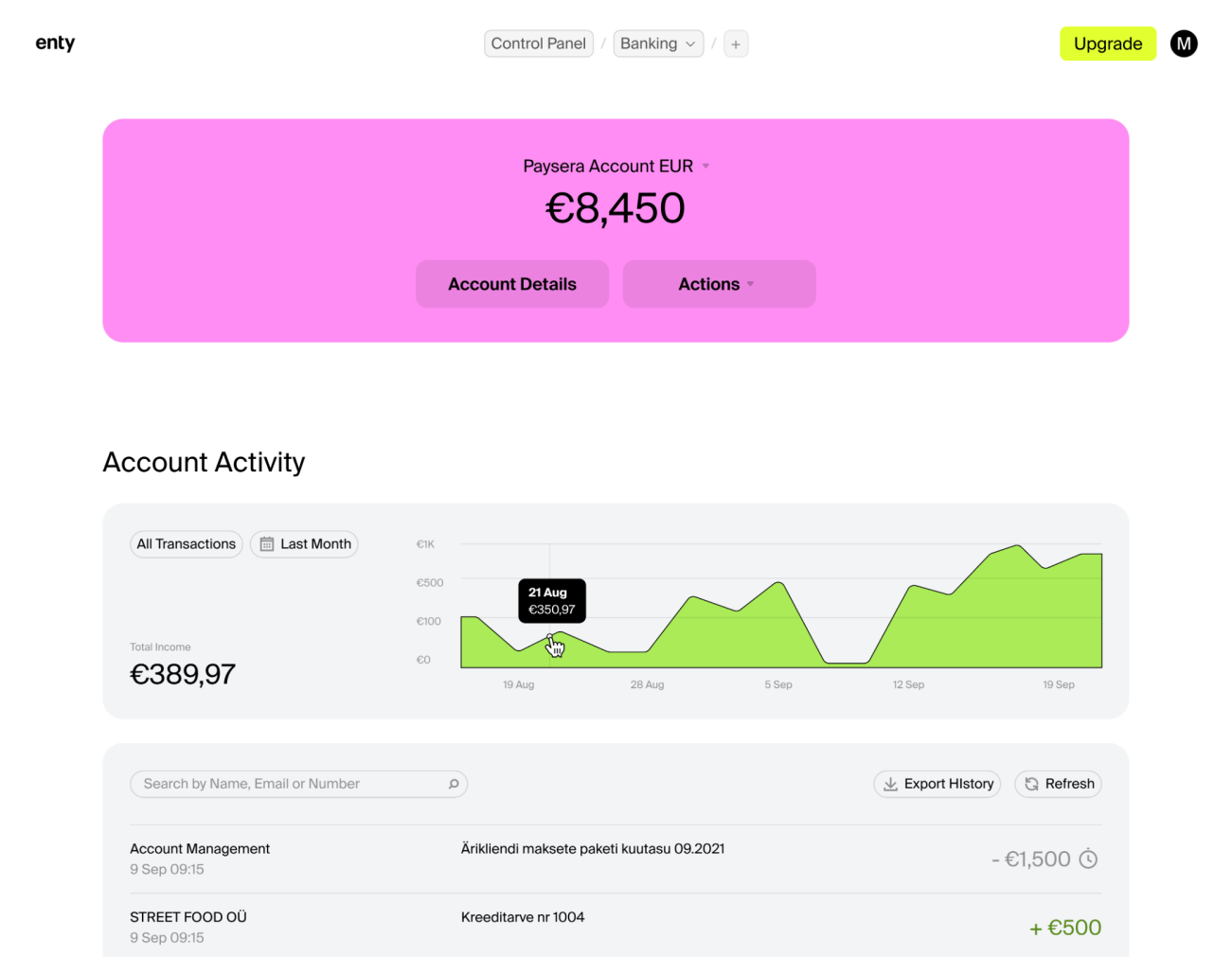Click the 19 Aug axis label
The image size is (1232, 957).
[x=518, y=684]
